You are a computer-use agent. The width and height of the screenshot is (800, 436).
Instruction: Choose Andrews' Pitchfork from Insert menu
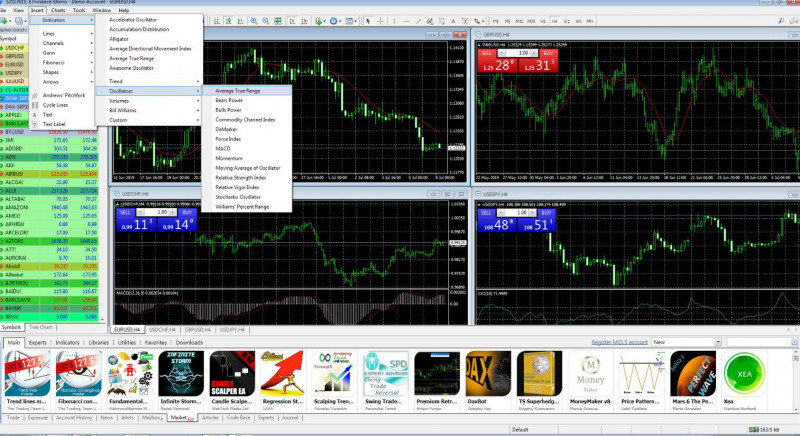(x=62, y=95)
